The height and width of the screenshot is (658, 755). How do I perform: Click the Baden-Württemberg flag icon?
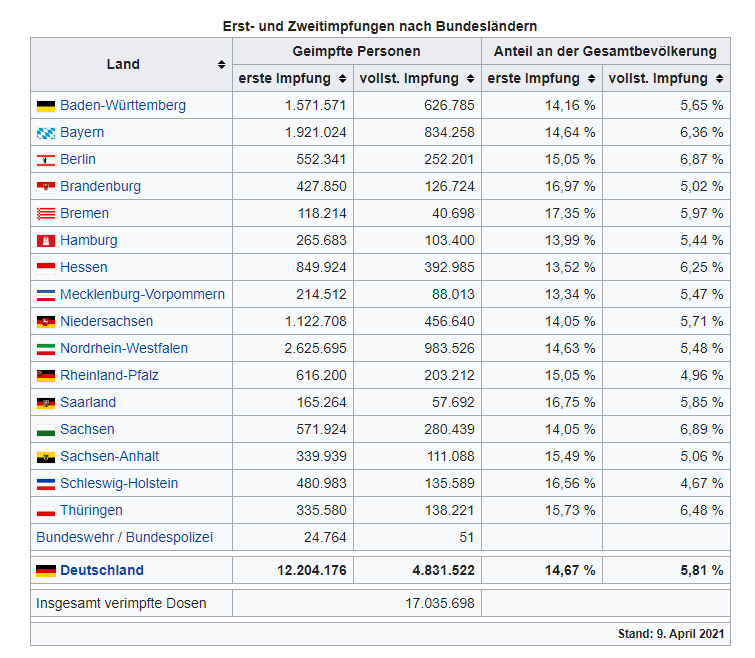click(45, 105)
